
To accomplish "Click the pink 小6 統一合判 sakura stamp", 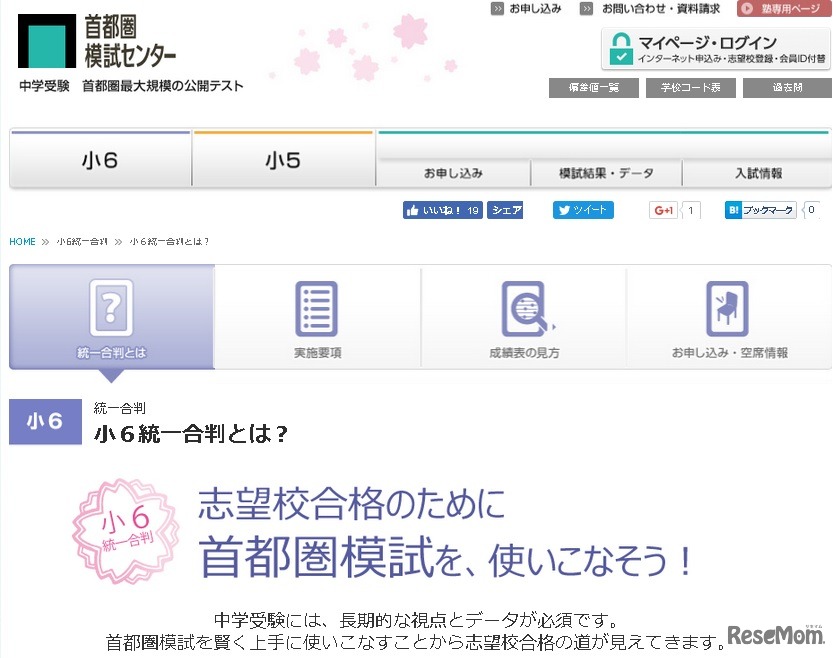I will pyautogui.click(x=126, y=530).
